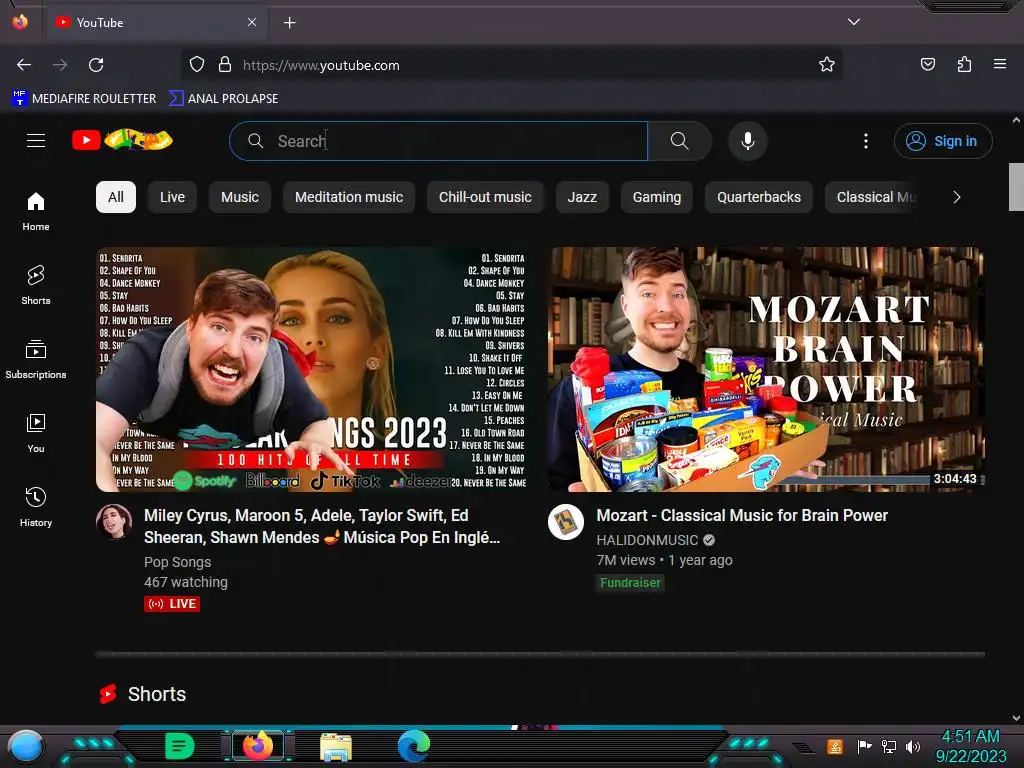
Task: Click the 7M views 1 year ago text
Action: (664, 560)
